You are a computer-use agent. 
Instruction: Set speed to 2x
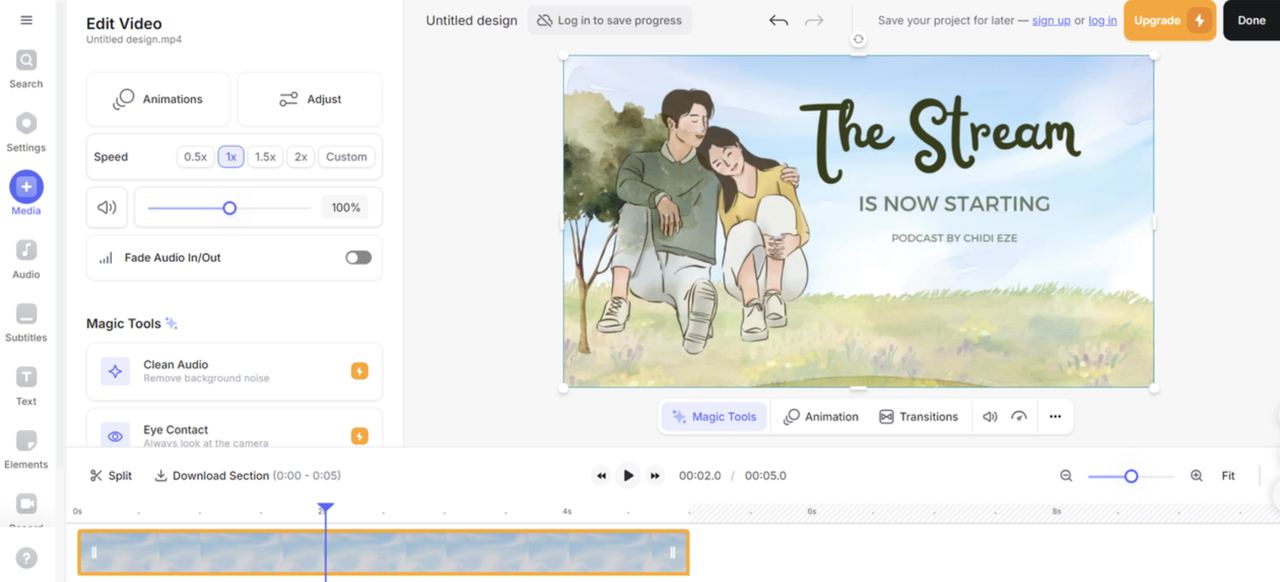tap(300, 157)
